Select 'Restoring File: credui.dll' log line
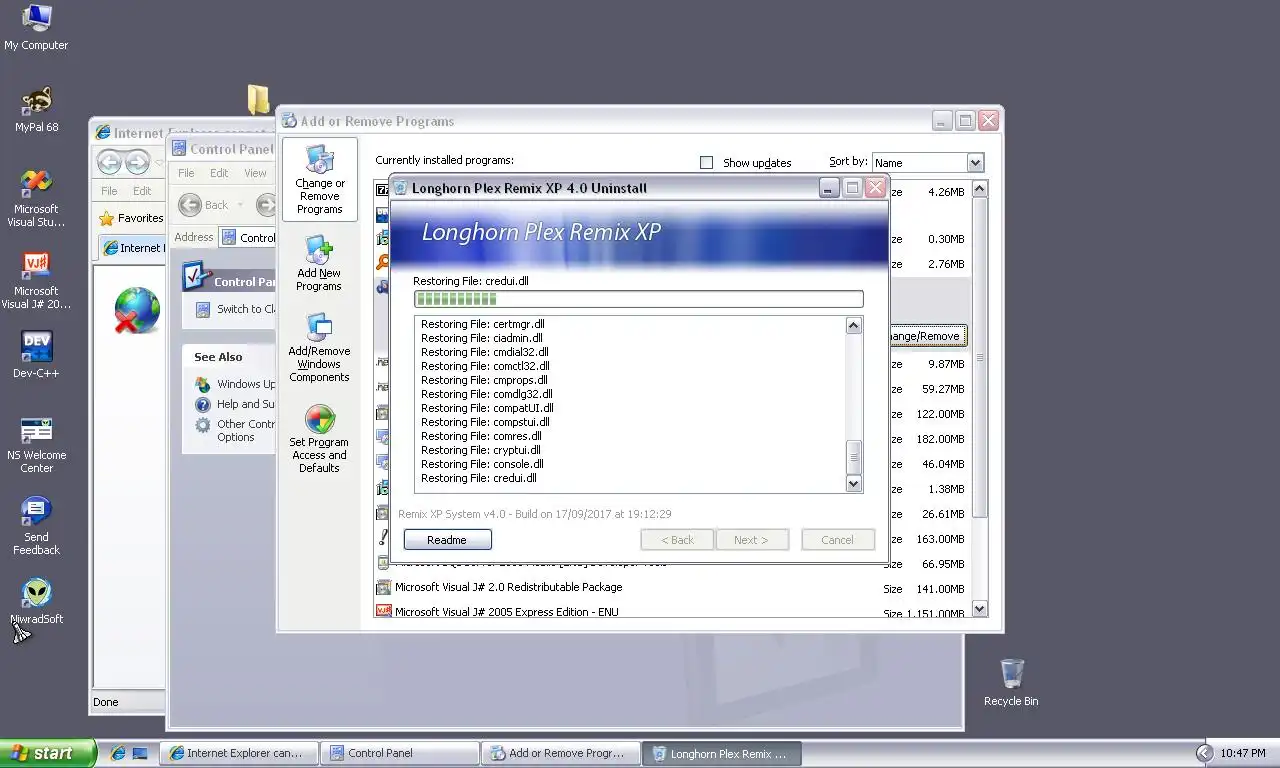This screenshot has height=768, width=1280. 479,478
